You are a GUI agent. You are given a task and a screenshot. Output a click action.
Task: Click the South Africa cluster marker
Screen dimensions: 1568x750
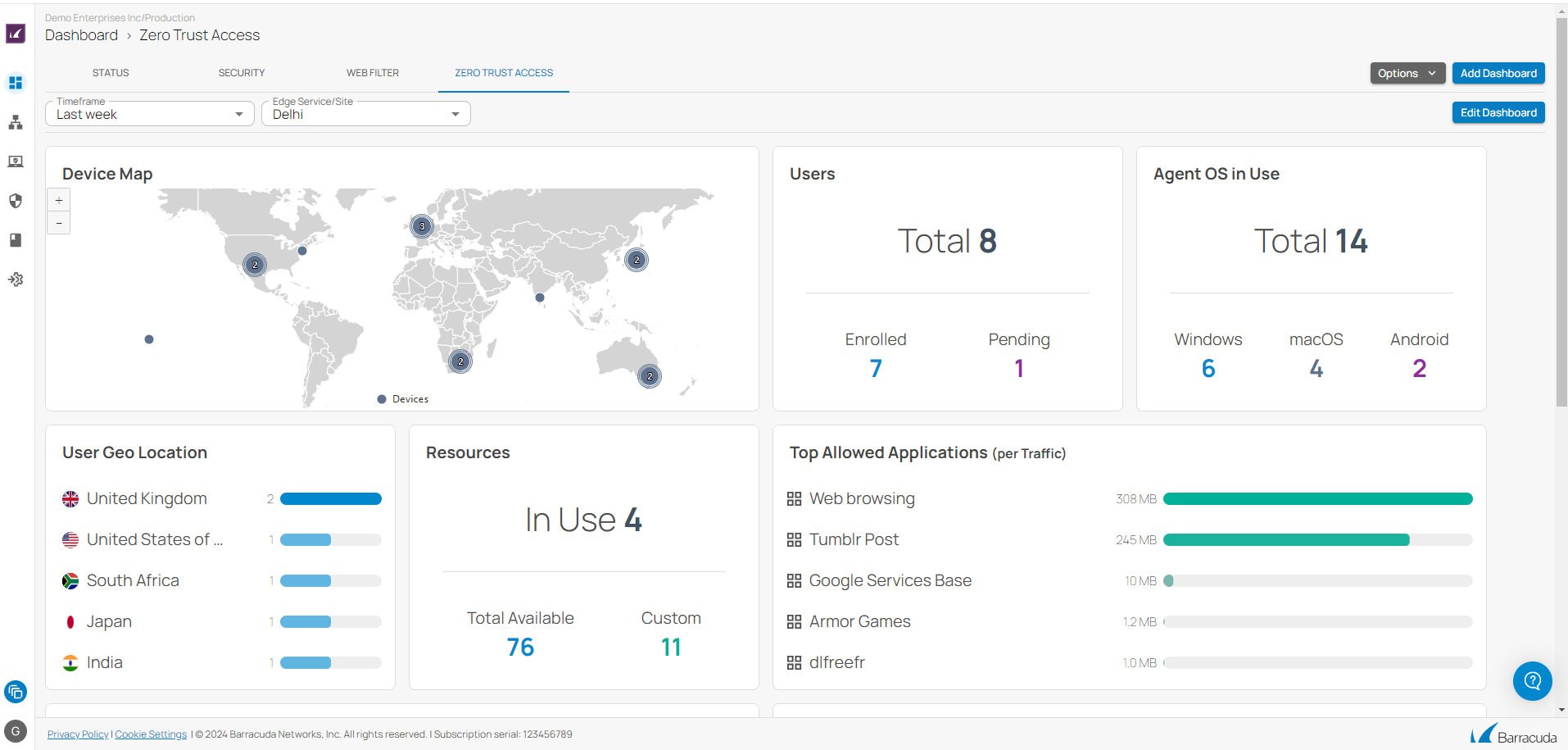tap(460, 361)
